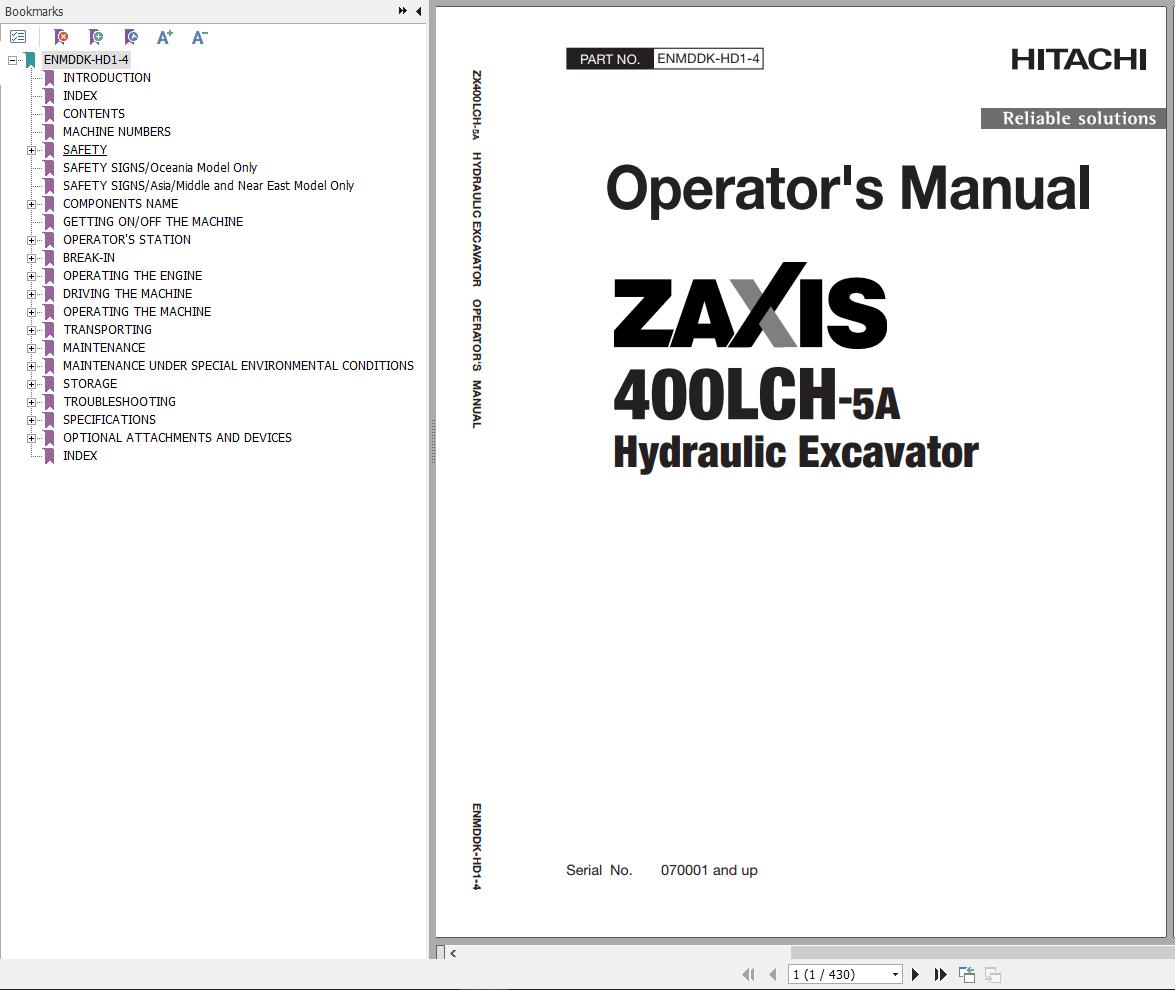The width and height of the screenshot is (1175, 990).
Task: Open GETTING ON/OFF THE MACHINE bookmark
Action: coord(153,221)
